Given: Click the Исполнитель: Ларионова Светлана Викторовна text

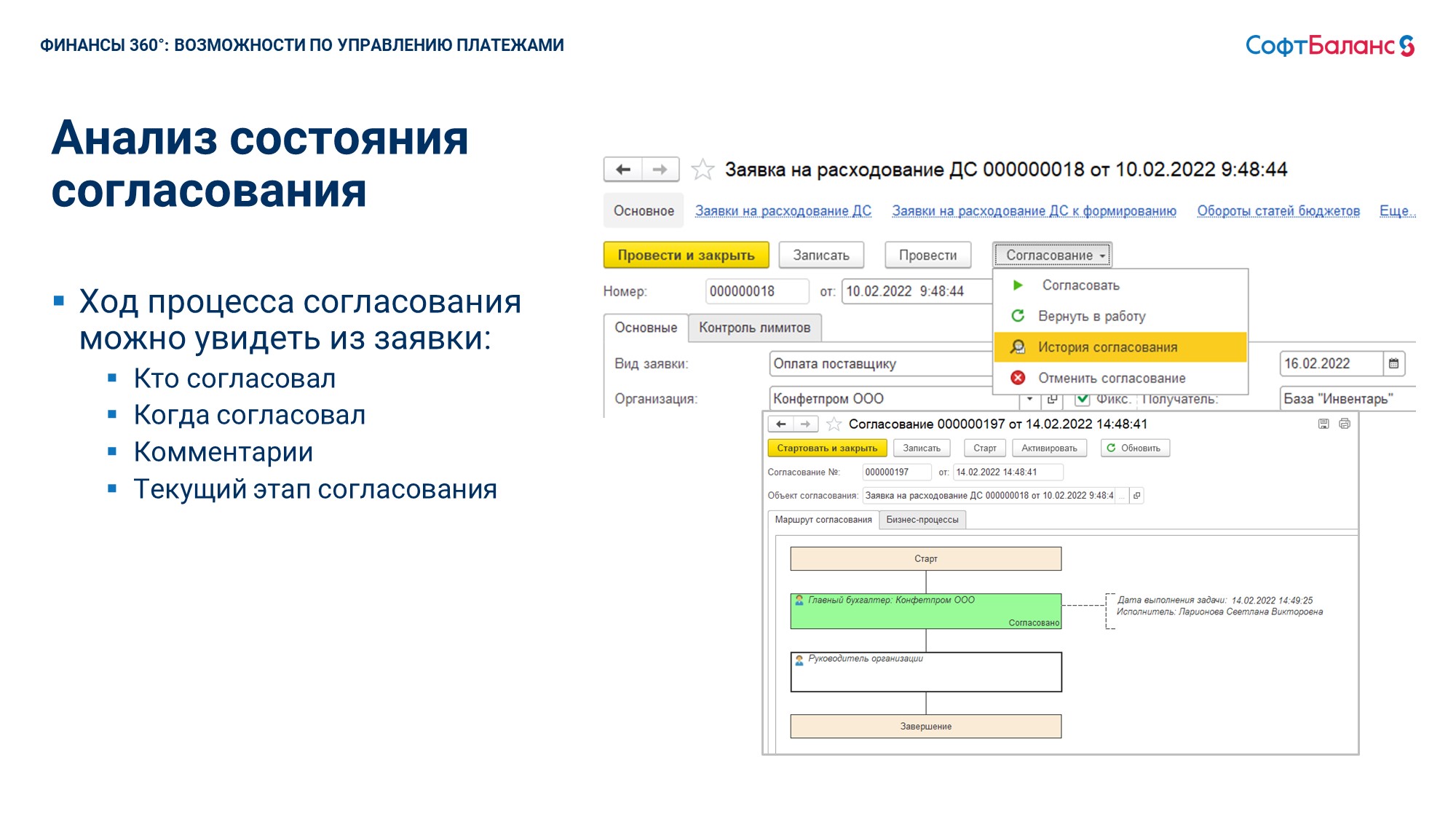Looking at the screenshot, I should pos(1220,612).
